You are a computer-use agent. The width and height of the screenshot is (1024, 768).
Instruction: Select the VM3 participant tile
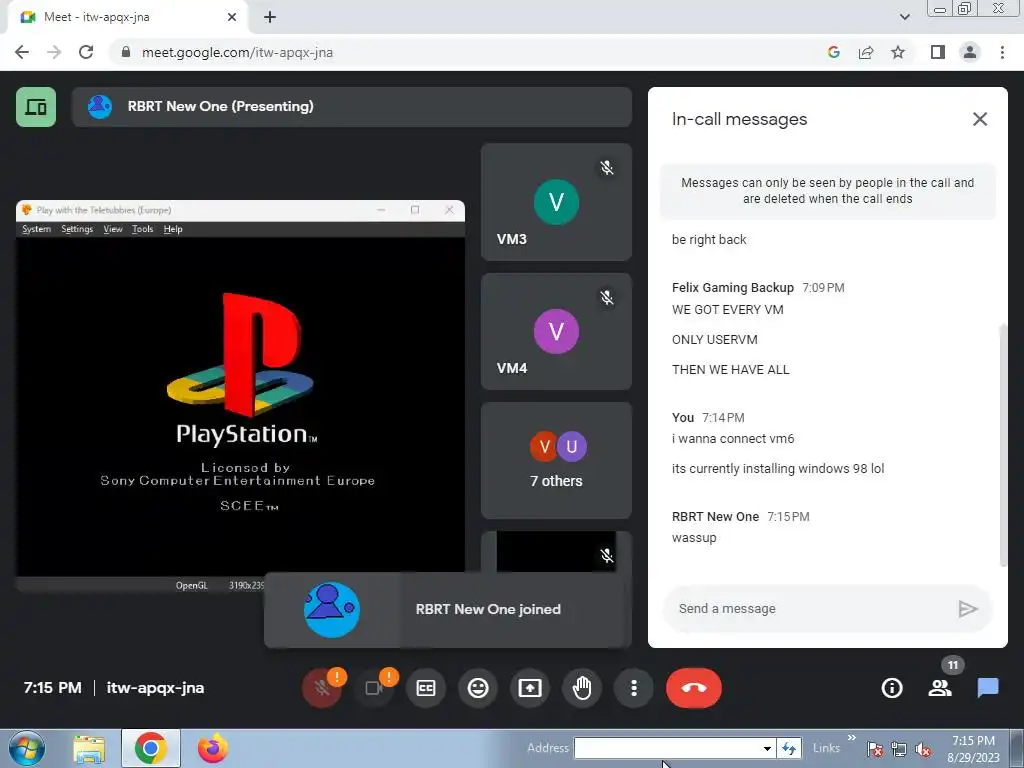click(556, 202)
